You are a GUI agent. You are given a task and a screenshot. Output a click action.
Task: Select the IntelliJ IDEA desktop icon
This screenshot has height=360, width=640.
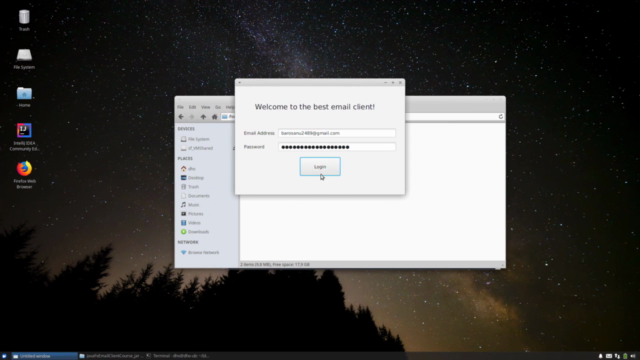pyautogui.click(x=24, y=137)
